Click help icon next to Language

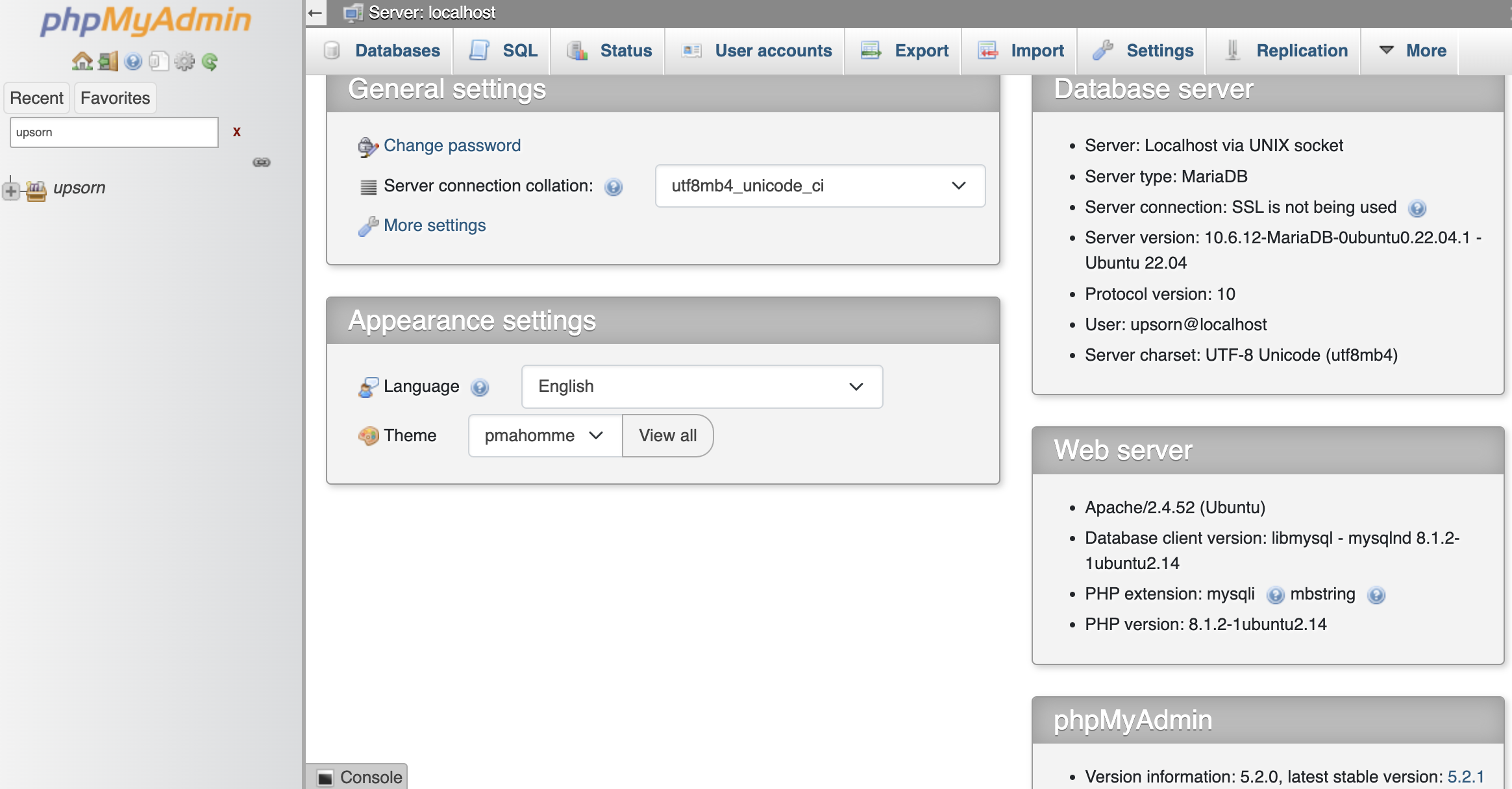[x=480, y=387]
